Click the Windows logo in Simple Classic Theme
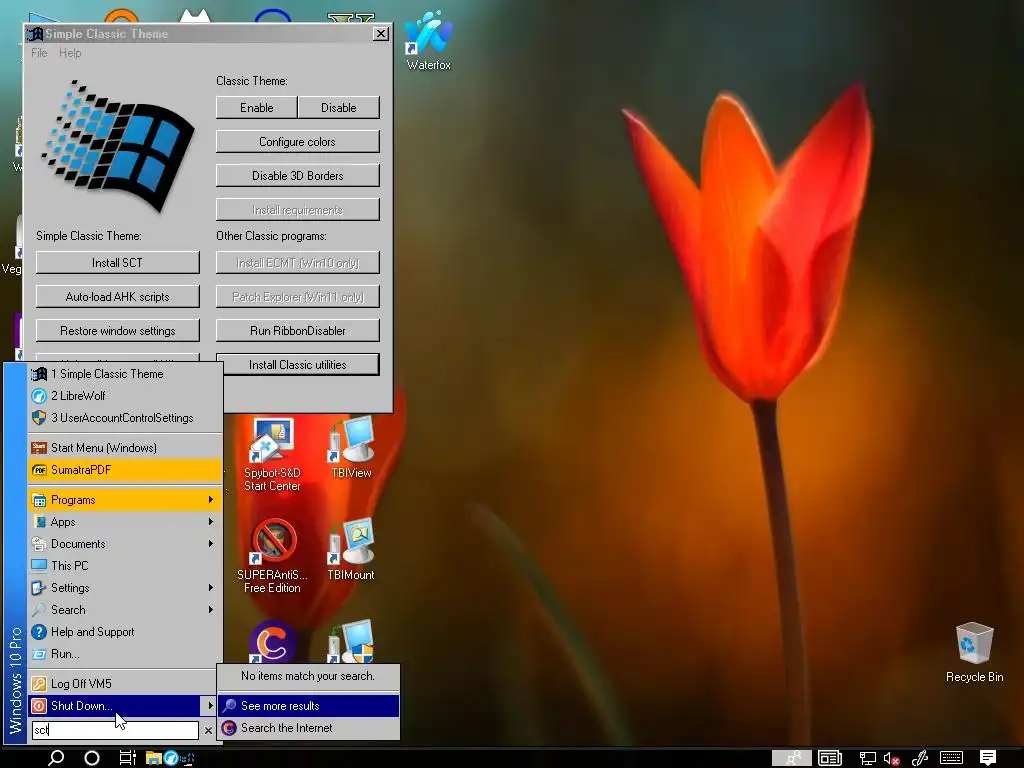1024x768 pixels. pos(118,147)
